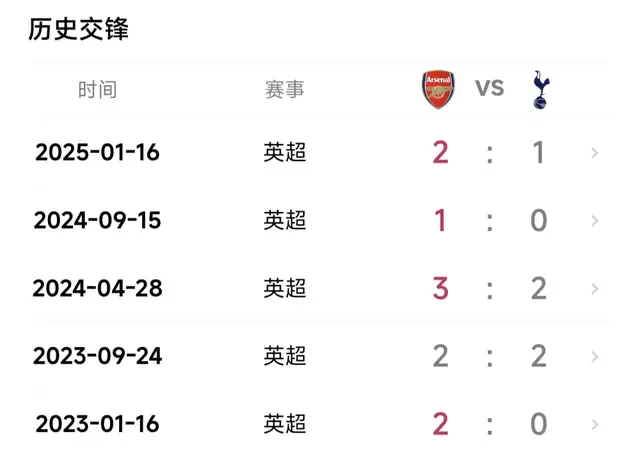Click Arsenal's score 3 in 2024-04-28 row
The height and width of the screenshot is (450, 640).
[440, 289]
